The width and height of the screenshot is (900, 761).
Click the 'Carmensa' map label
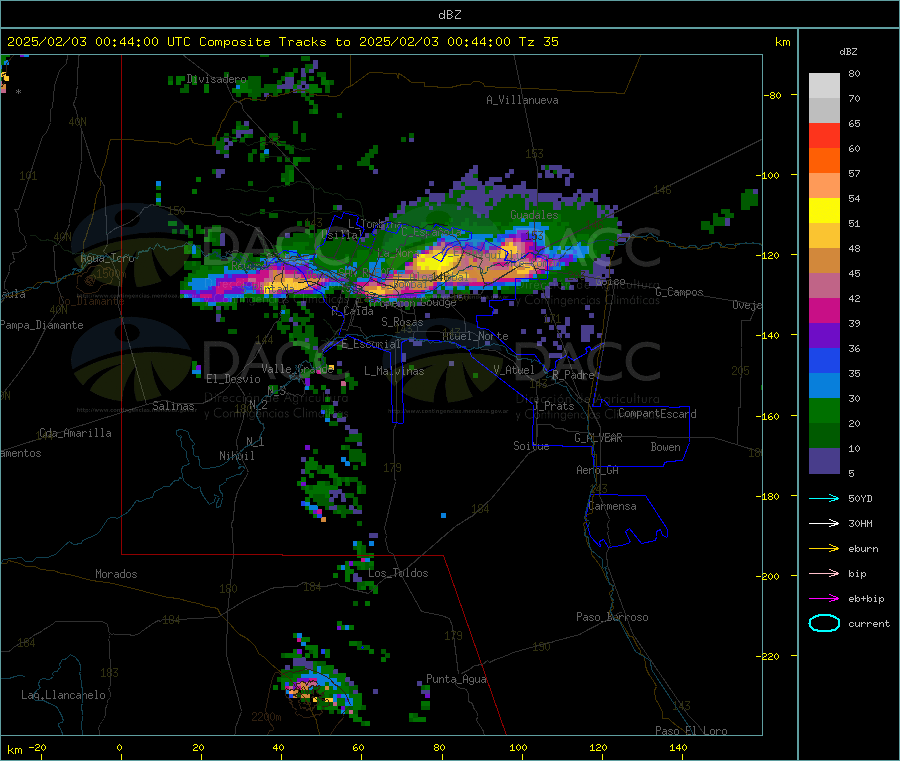[612, 506]
